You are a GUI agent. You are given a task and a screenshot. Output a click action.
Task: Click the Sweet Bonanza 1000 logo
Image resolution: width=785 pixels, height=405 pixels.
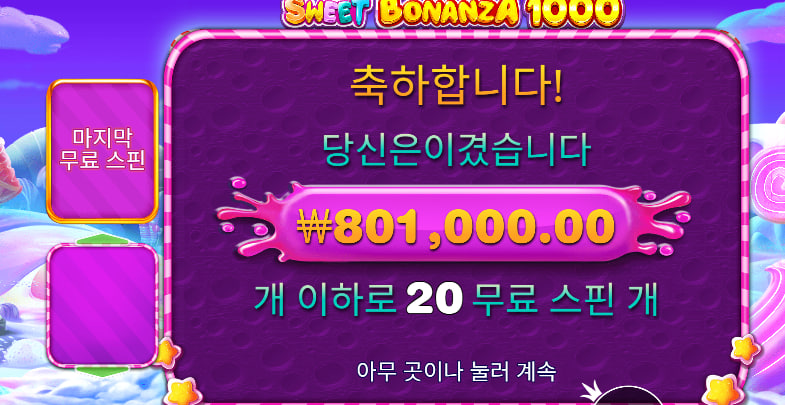[453, 13]
